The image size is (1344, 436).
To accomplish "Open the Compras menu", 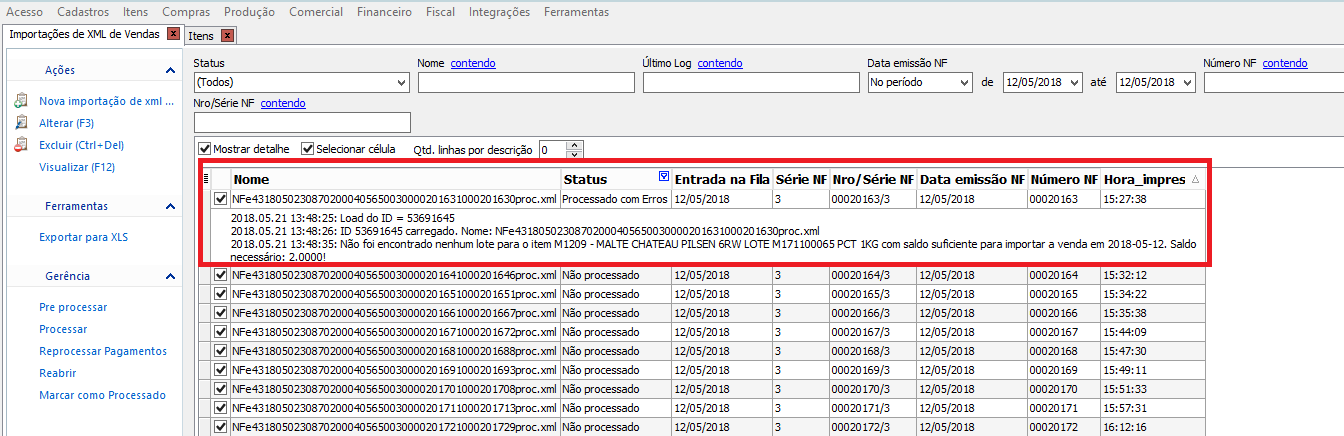I will tap(186, 12).
